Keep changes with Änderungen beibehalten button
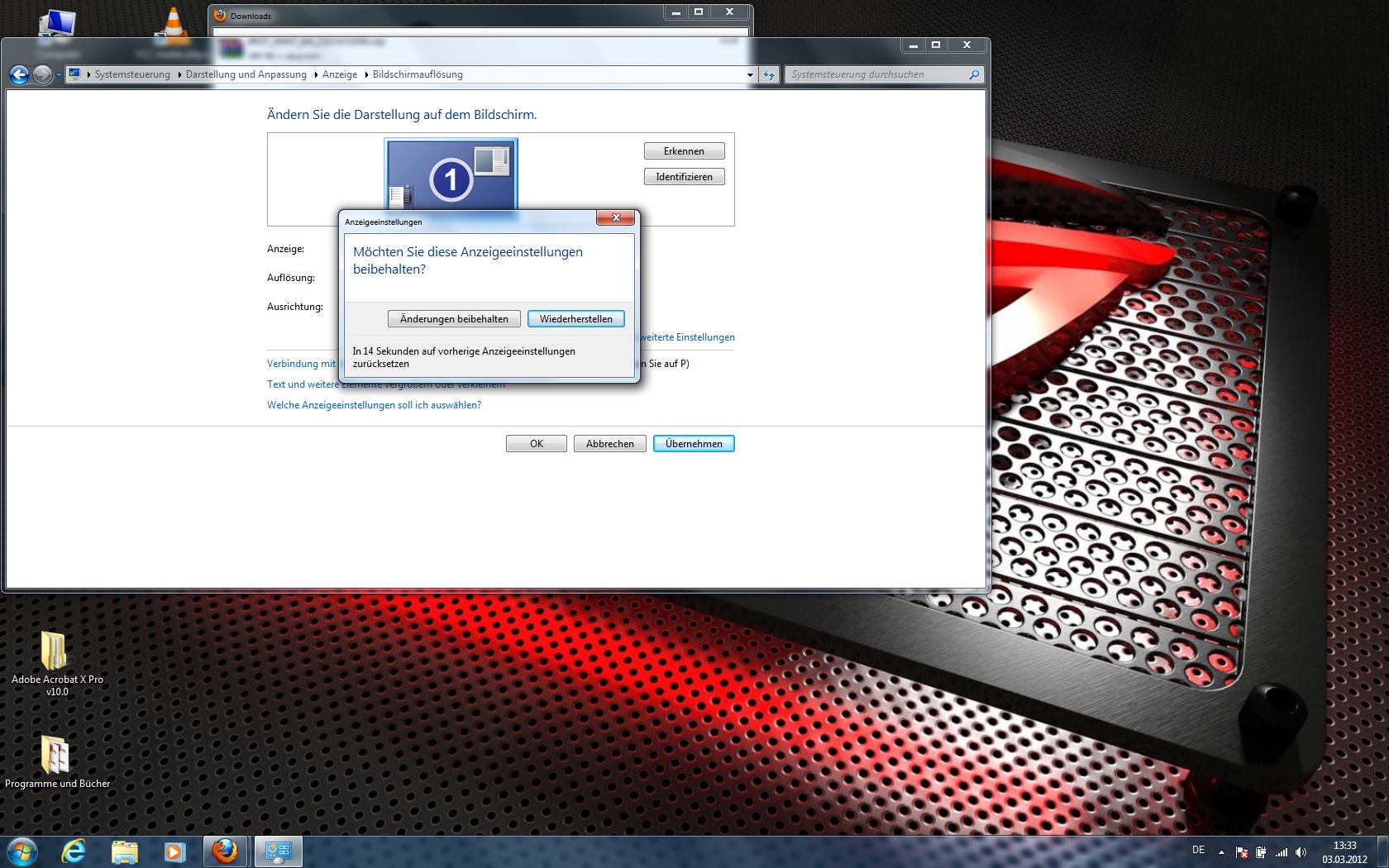1389x868 pixels. point(454,319)
